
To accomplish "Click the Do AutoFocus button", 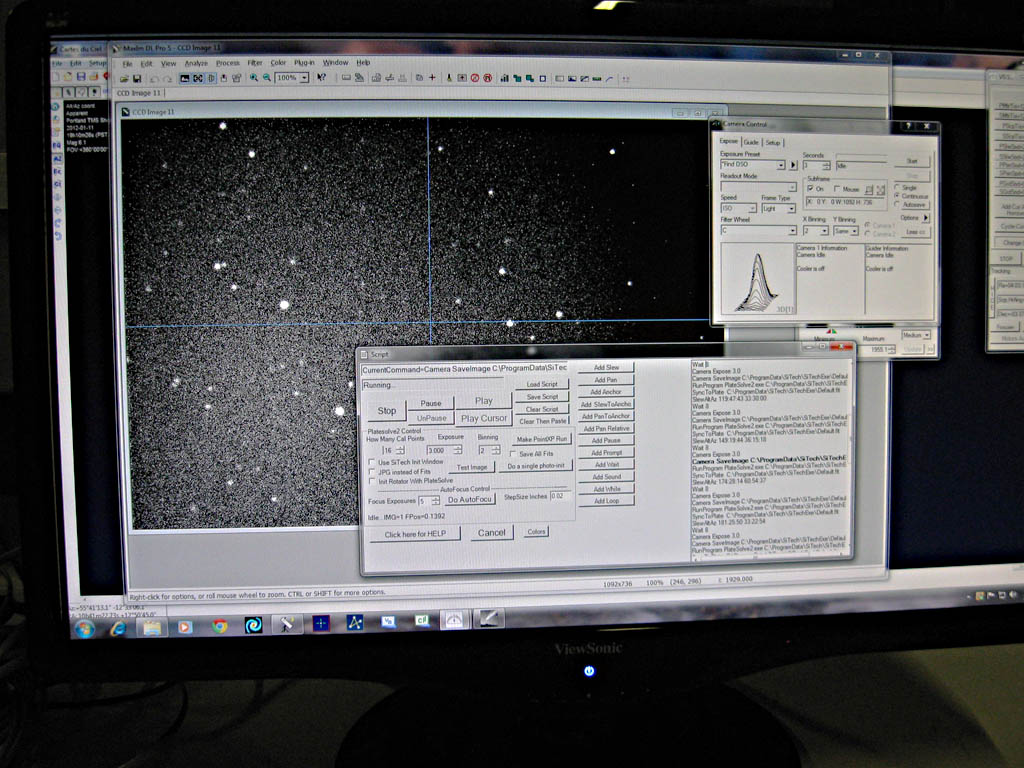I will [x=469, y=500].
